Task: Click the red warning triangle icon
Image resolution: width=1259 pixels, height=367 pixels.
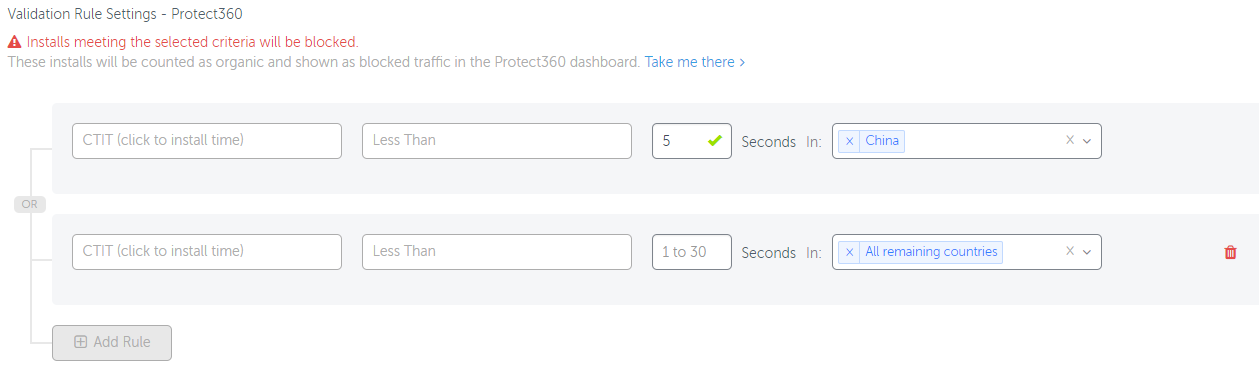Action: (14, 43)
